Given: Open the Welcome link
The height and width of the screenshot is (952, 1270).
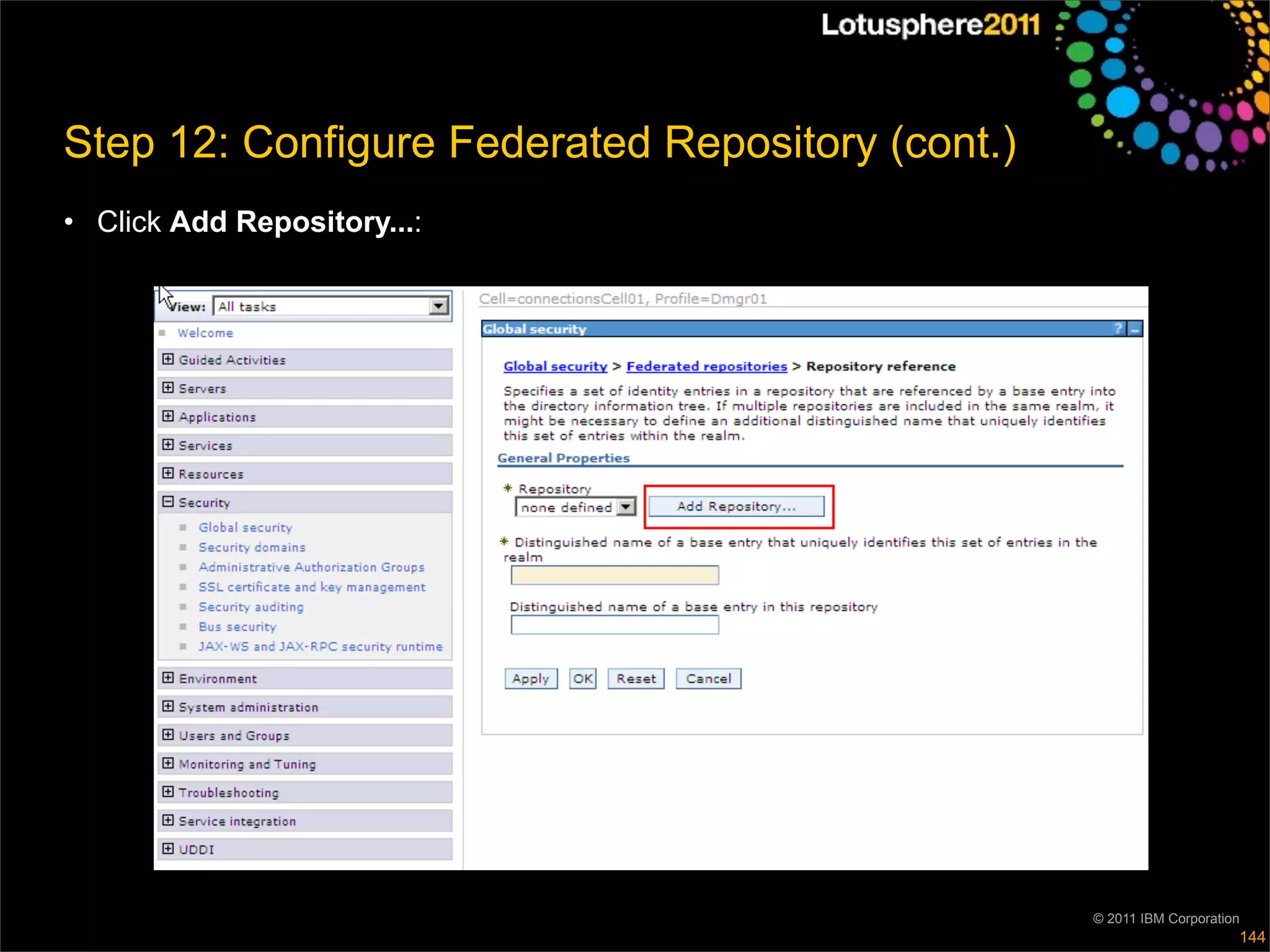Looking at the screenshot, I should click(x=205, y=333).
